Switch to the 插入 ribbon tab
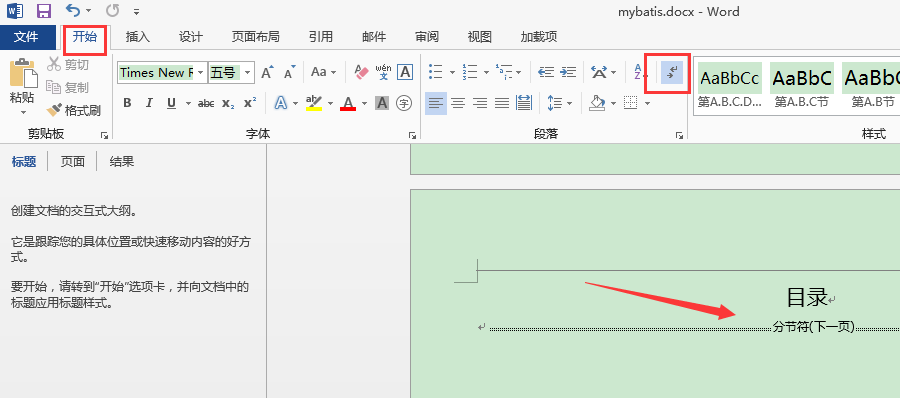 pyautogui.click(x=138, y=37)
